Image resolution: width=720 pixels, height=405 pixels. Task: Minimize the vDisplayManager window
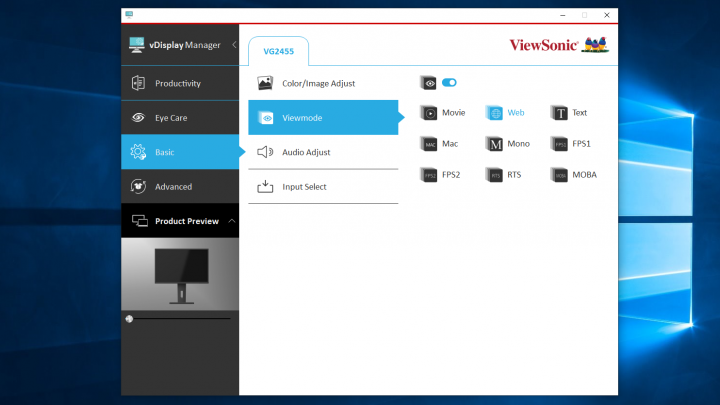click(x=562, y=15)
